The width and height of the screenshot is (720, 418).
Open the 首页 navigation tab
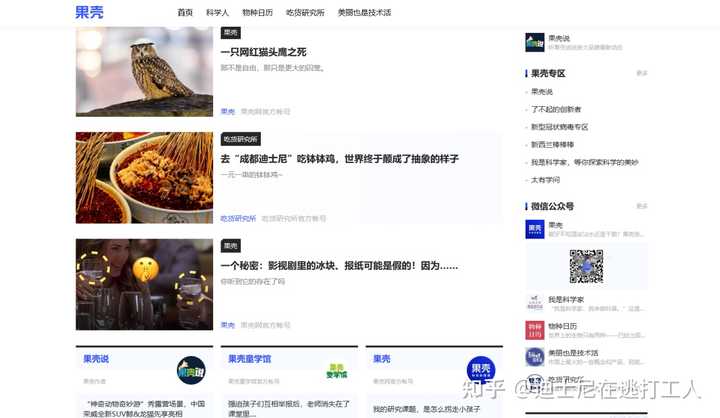pos(185,13)
